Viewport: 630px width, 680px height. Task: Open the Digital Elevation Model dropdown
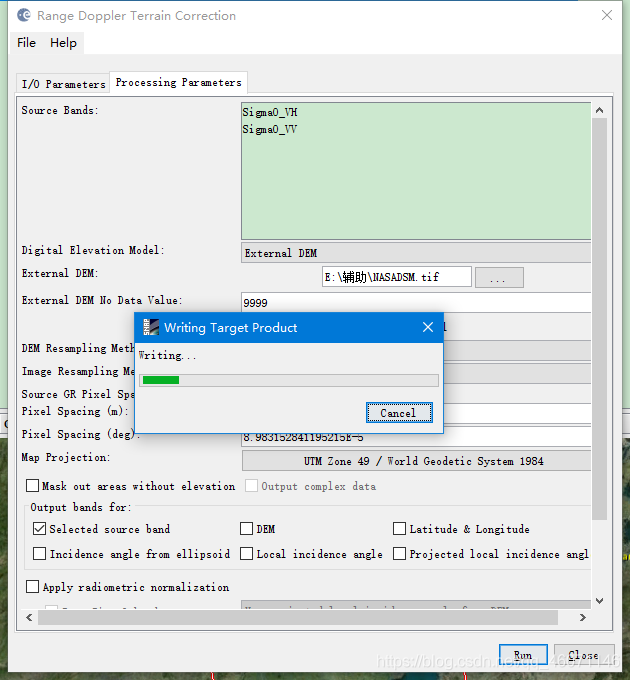tap(416, 253)
